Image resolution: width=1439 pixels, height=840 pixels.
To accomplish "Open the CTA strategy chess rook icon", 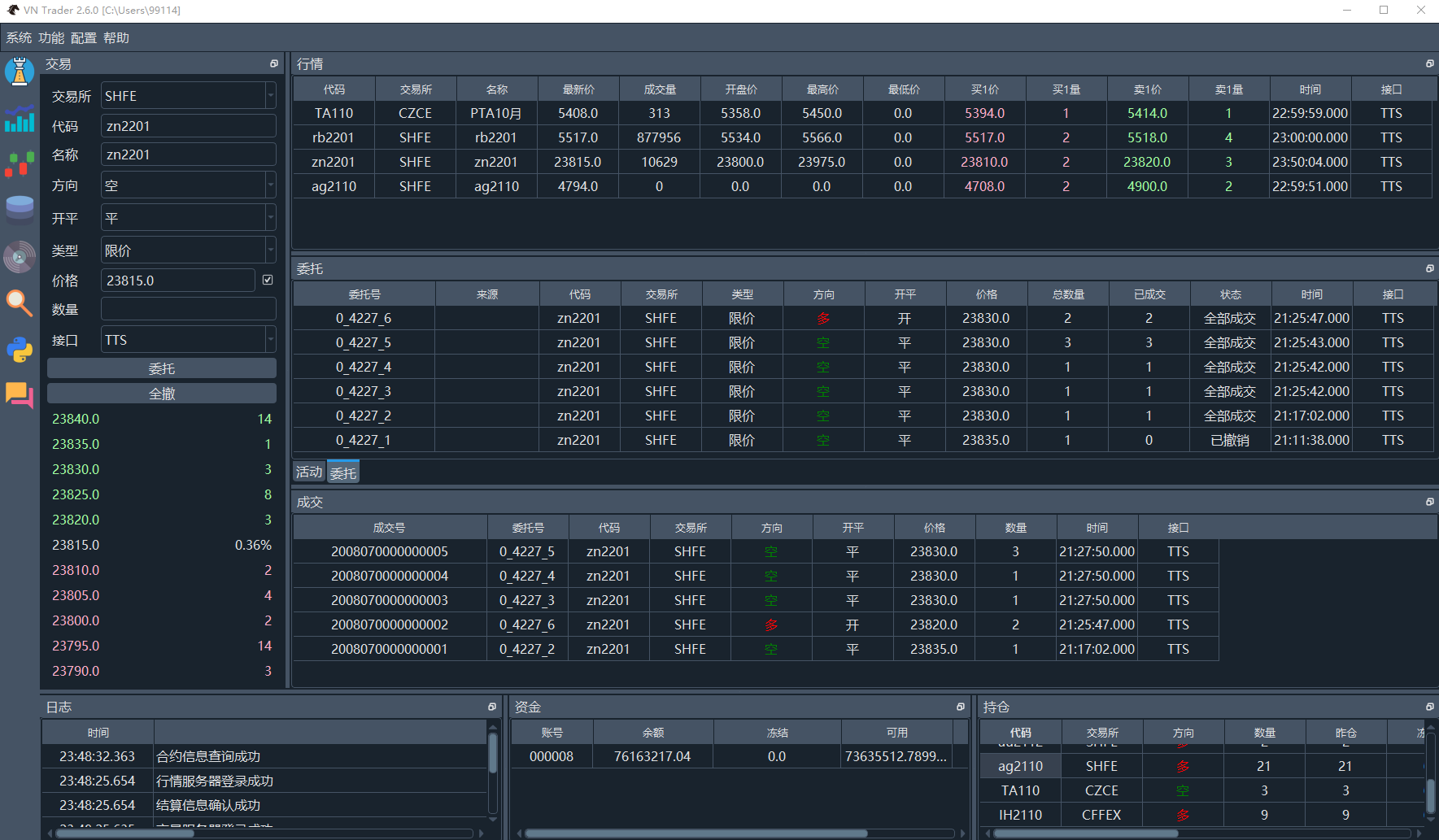I will pos(20,72).
